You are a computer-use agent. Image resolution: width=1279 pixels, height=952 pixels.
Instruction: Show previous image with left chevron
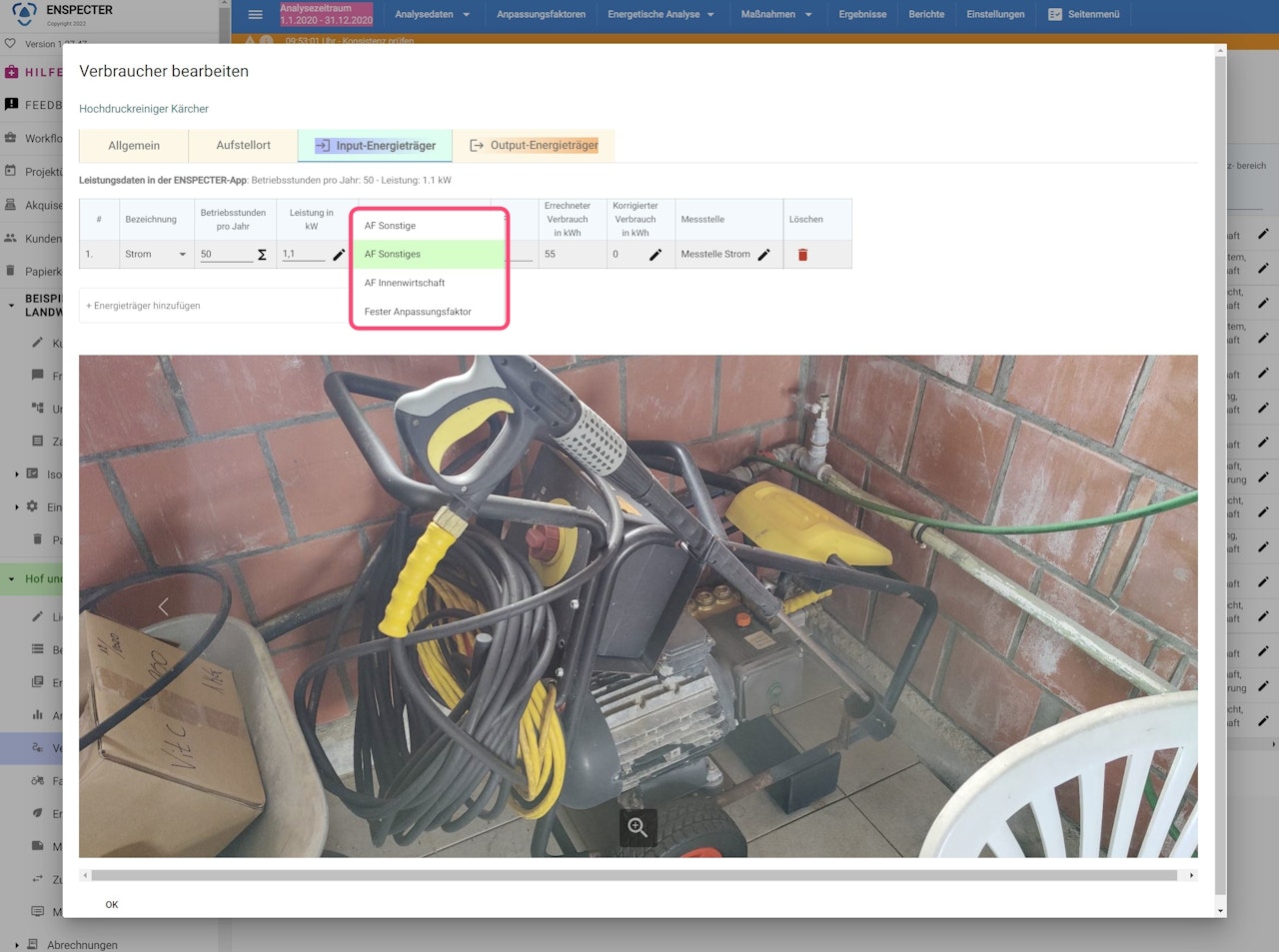164,606
